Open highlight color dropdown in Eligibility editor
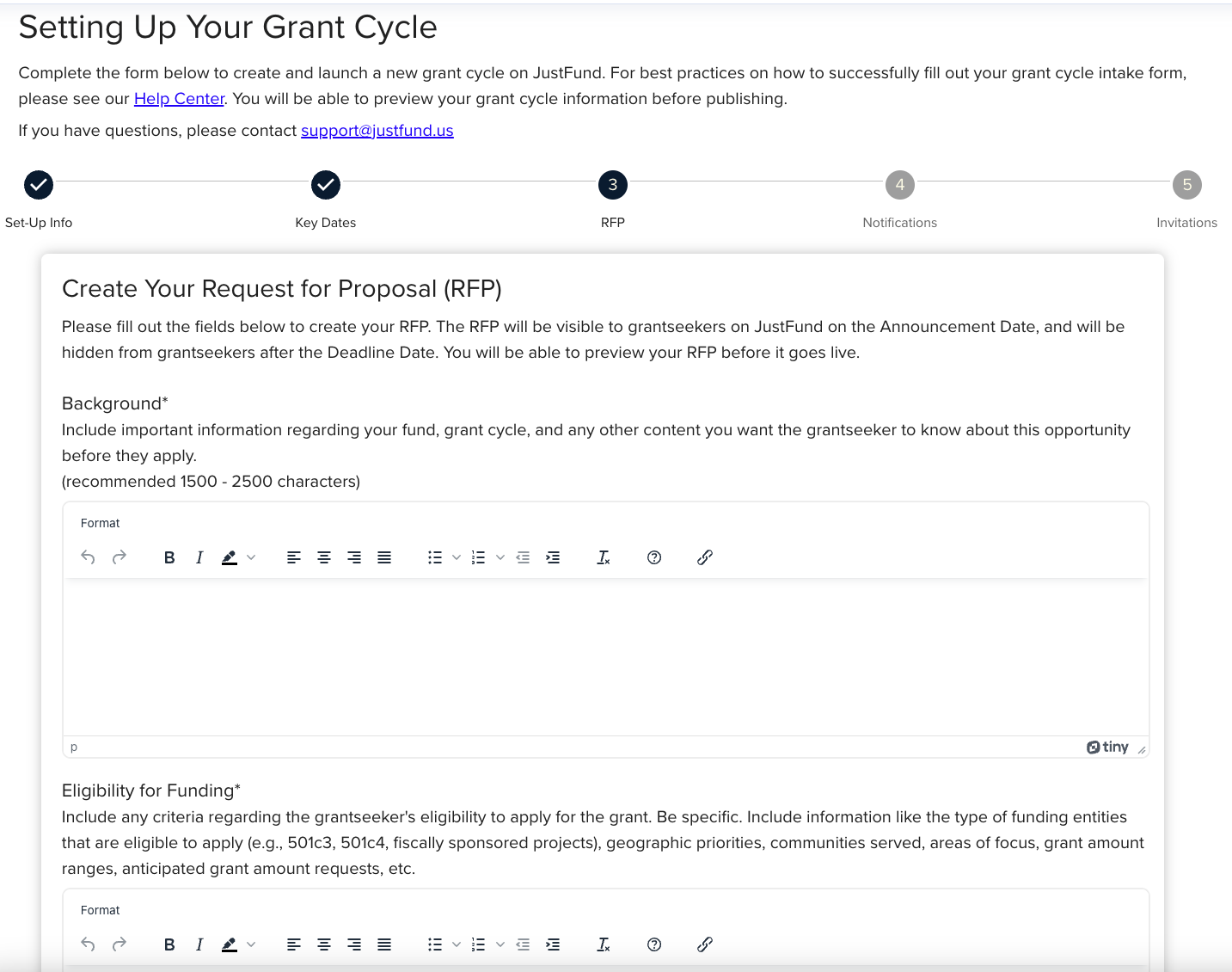Image resolution: width=1232 pixels, height=972 pixels. (x=251, y=944)
